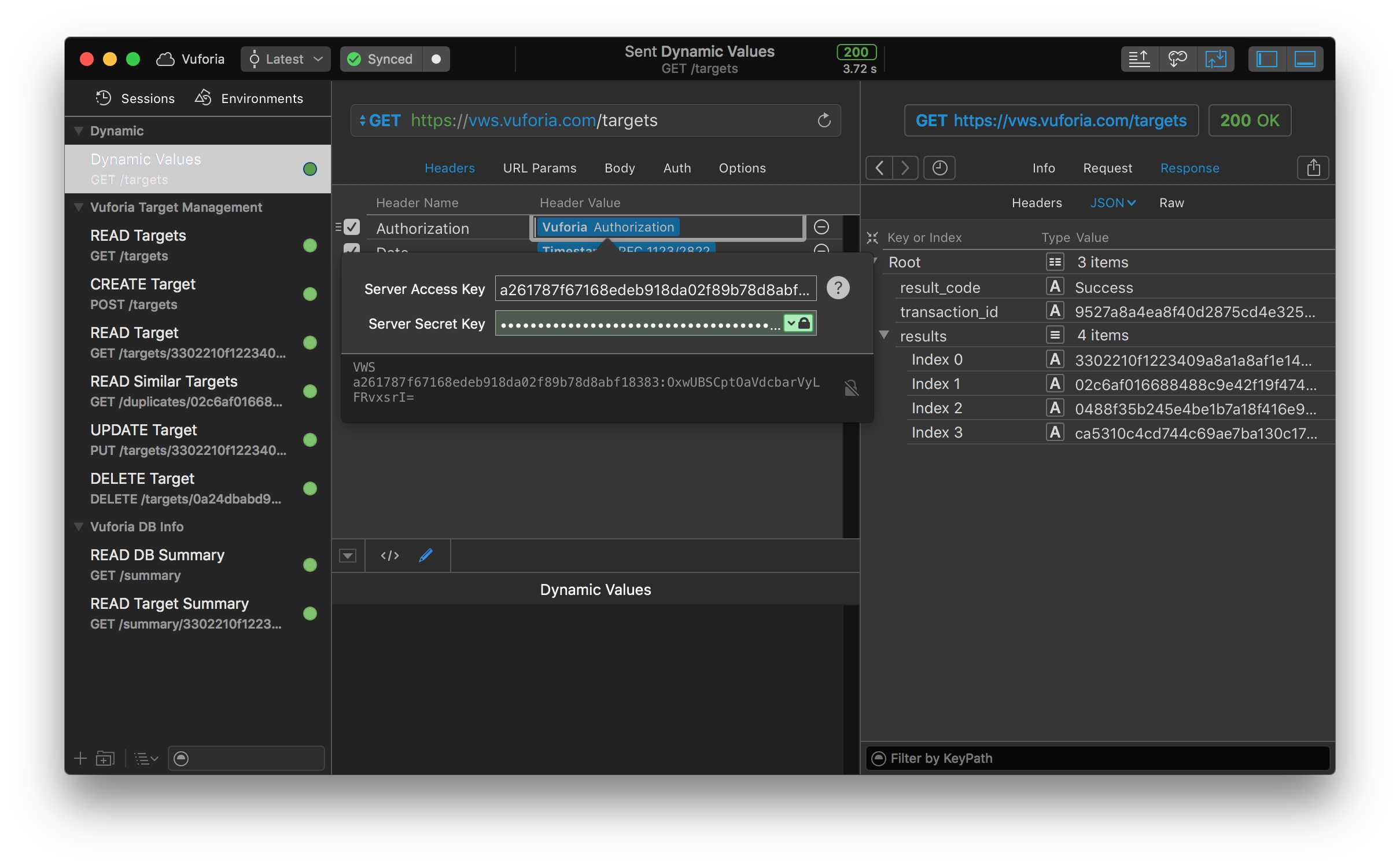The height and width of the screenshot is (867, 1400).
Task: Click the response history clock icon
Action: pos(940,168)
